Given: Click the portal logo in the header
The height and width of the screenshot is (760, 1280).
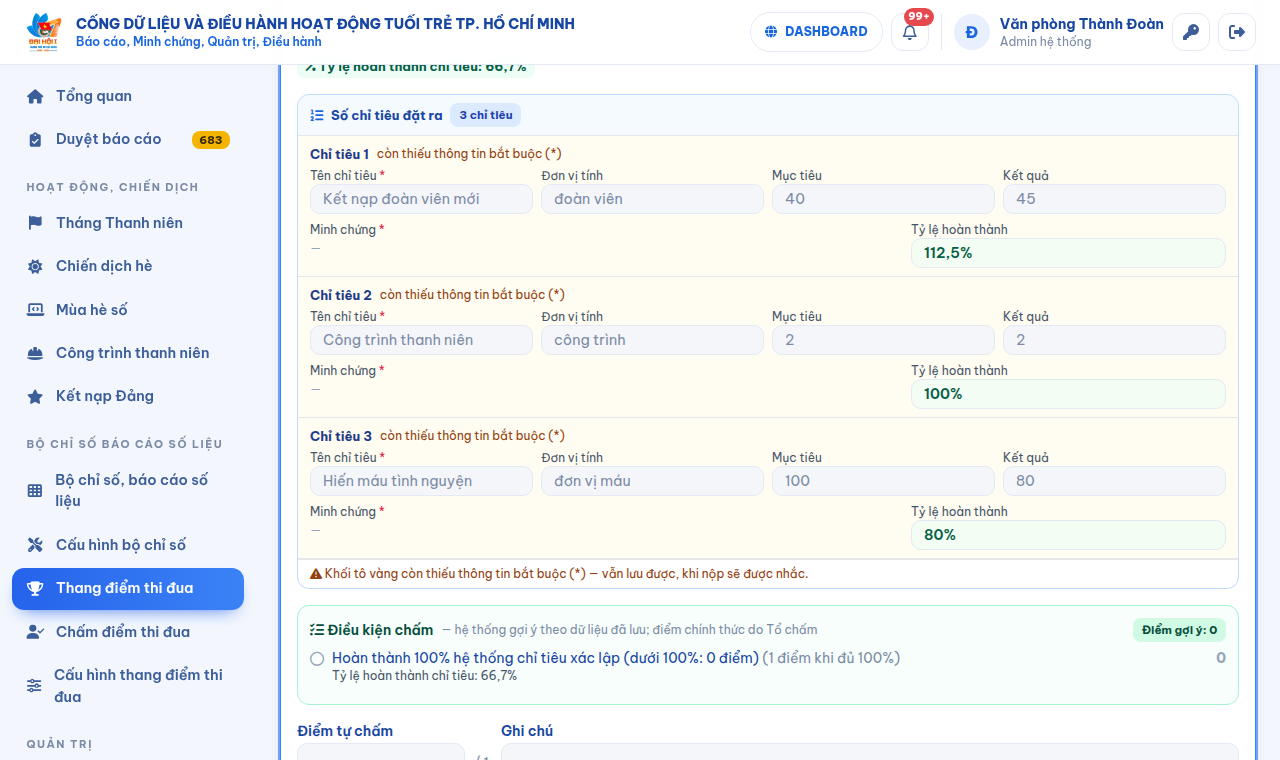Looking at the screenshot, I should 44,32.
